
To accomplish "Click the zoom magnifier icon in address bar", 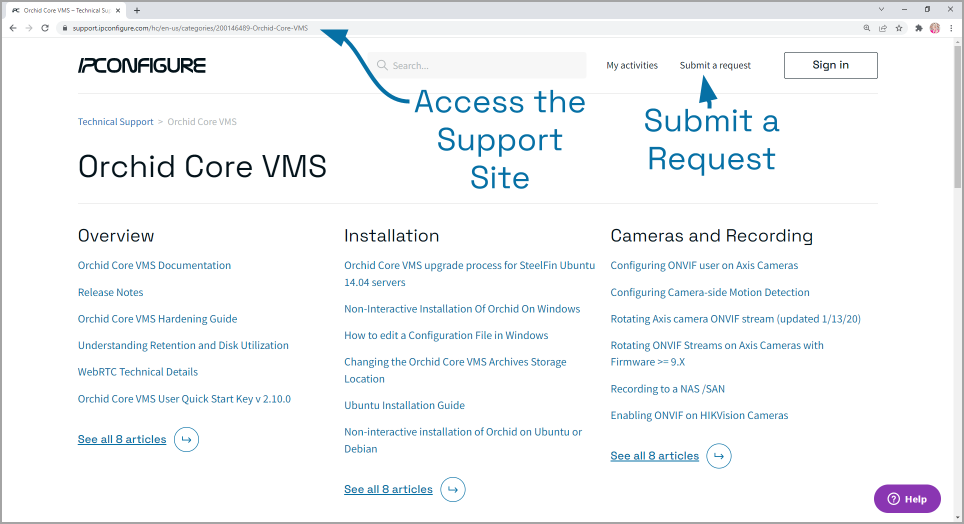I will (867, 28).
